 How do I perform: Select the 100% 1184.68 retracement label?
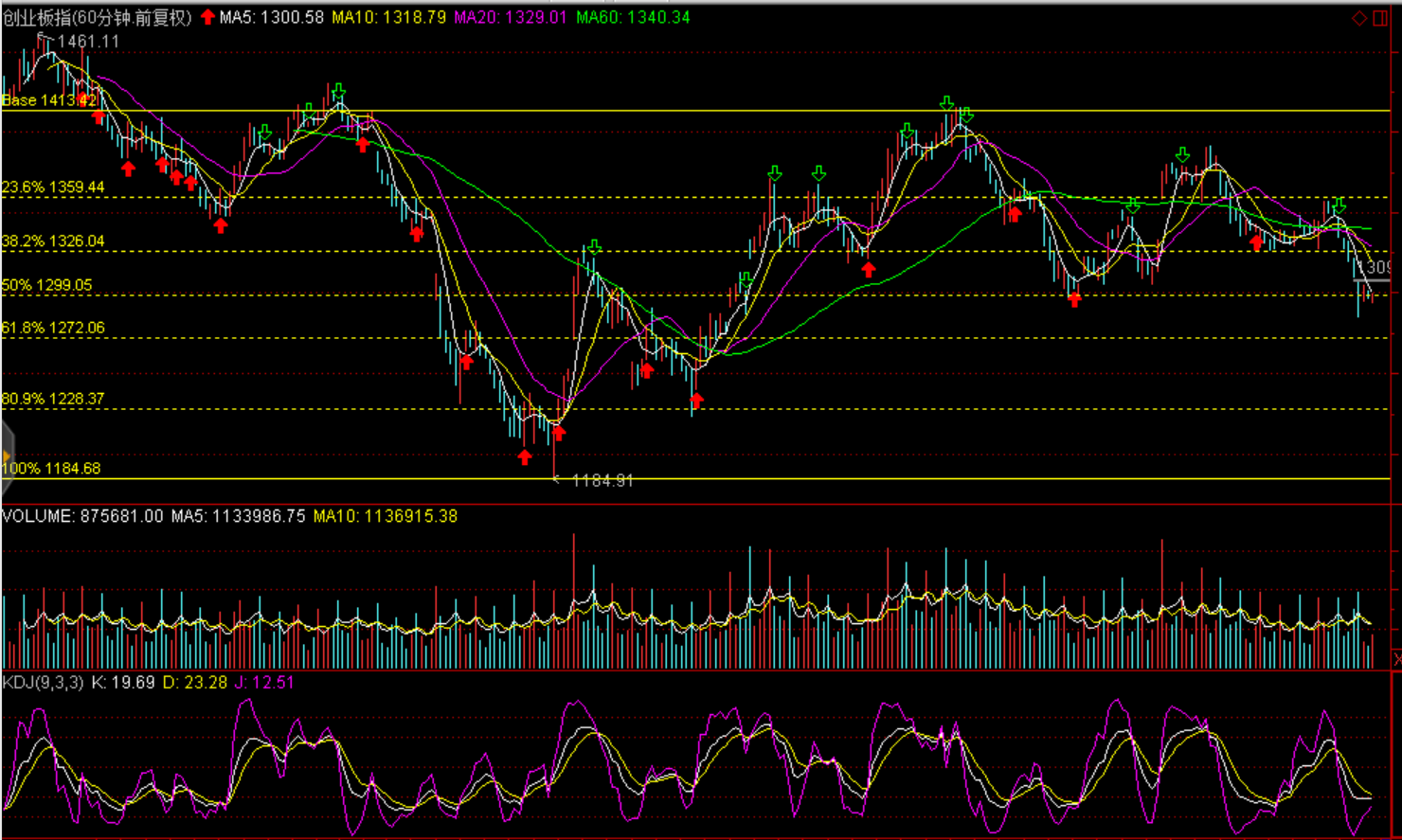click(x=51, y=468)
